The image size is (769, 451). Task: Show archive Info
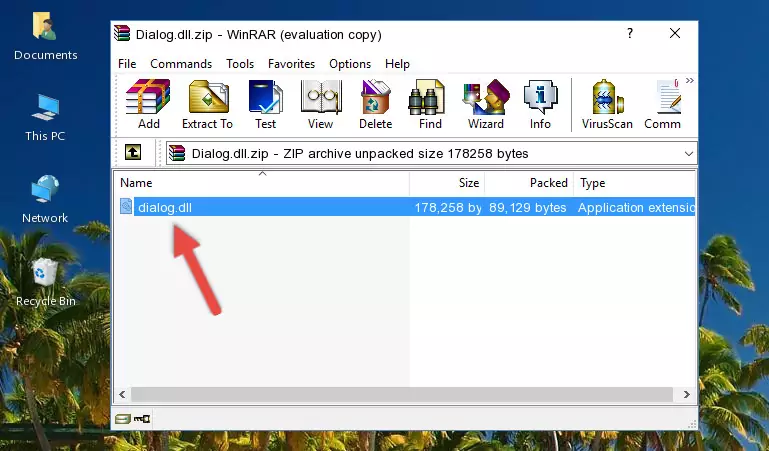pyautogui.click(x=540, y=104)
